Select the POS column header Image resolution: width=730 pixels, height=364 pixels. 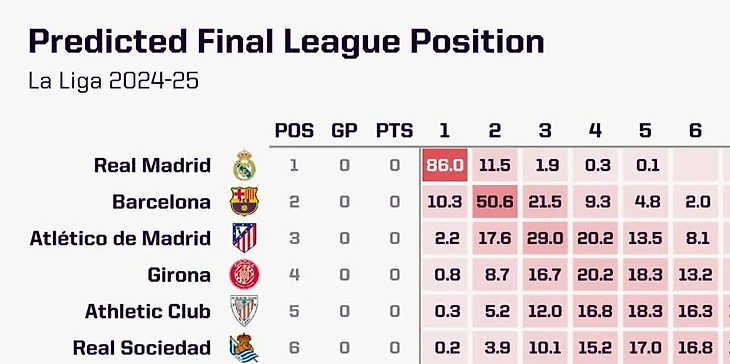(x=294, y=131)
